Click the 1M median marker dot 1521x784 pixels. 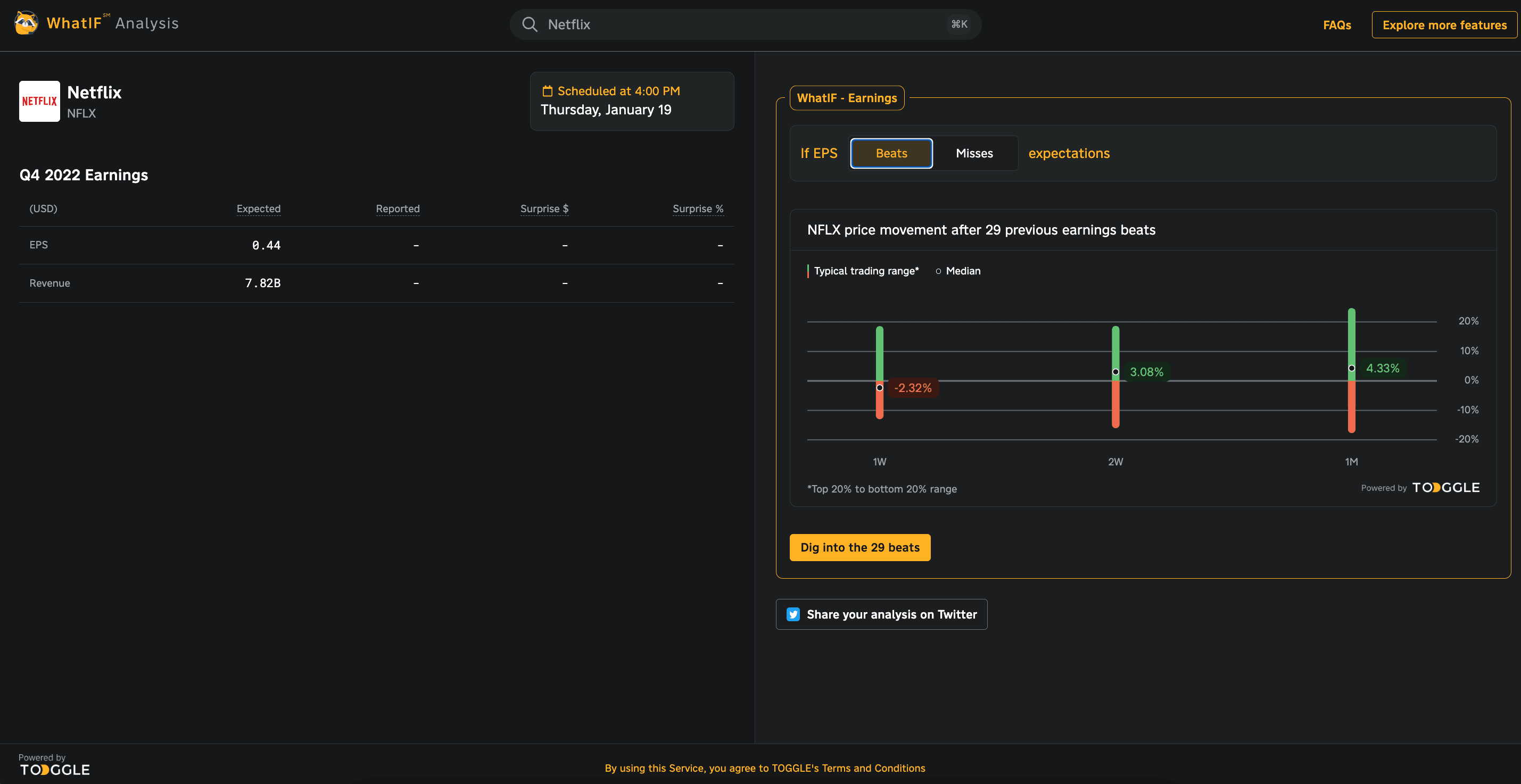pos(1352,368)
